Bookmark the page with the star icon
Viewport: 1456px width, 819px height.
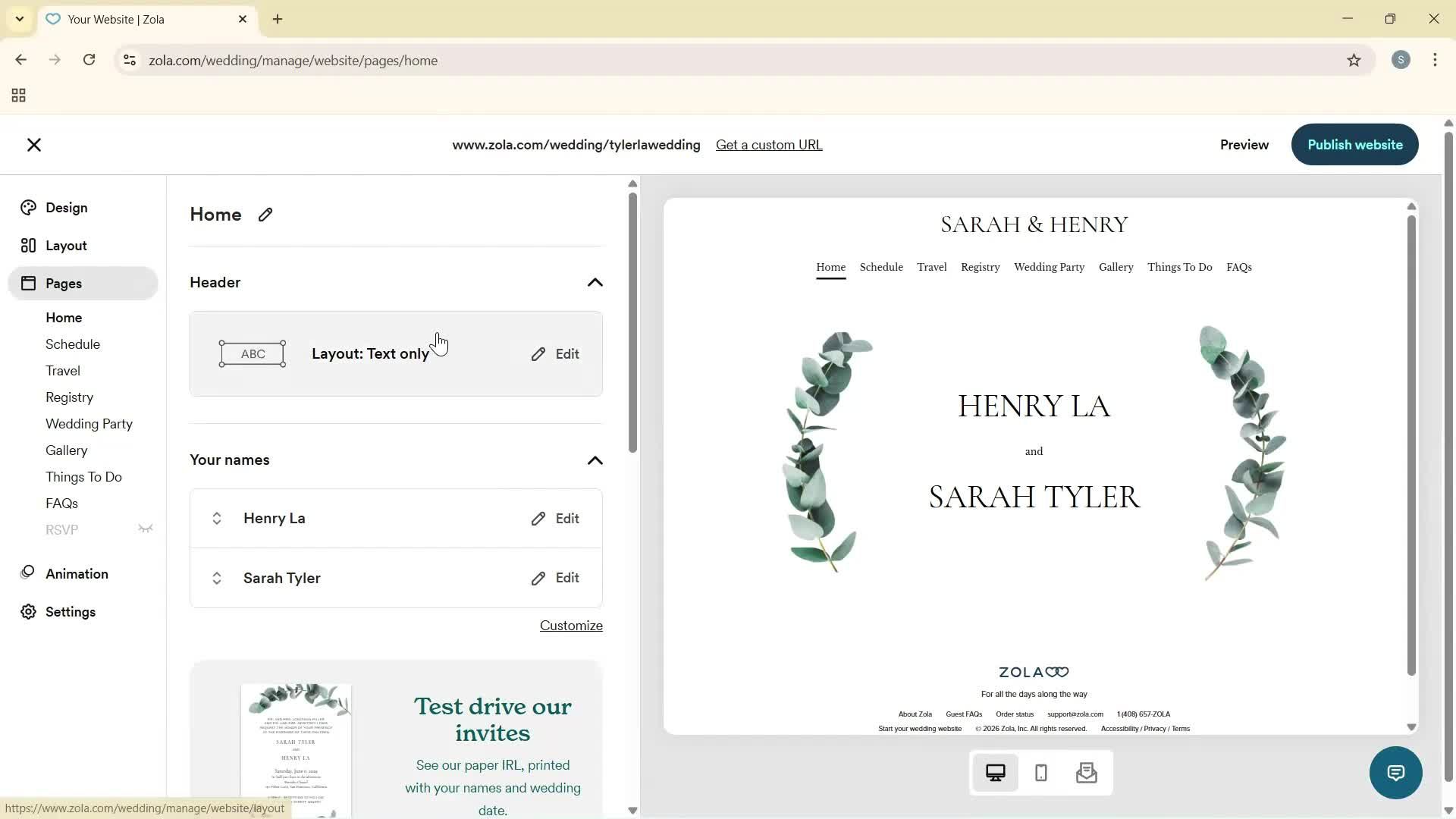[1354, 60]
